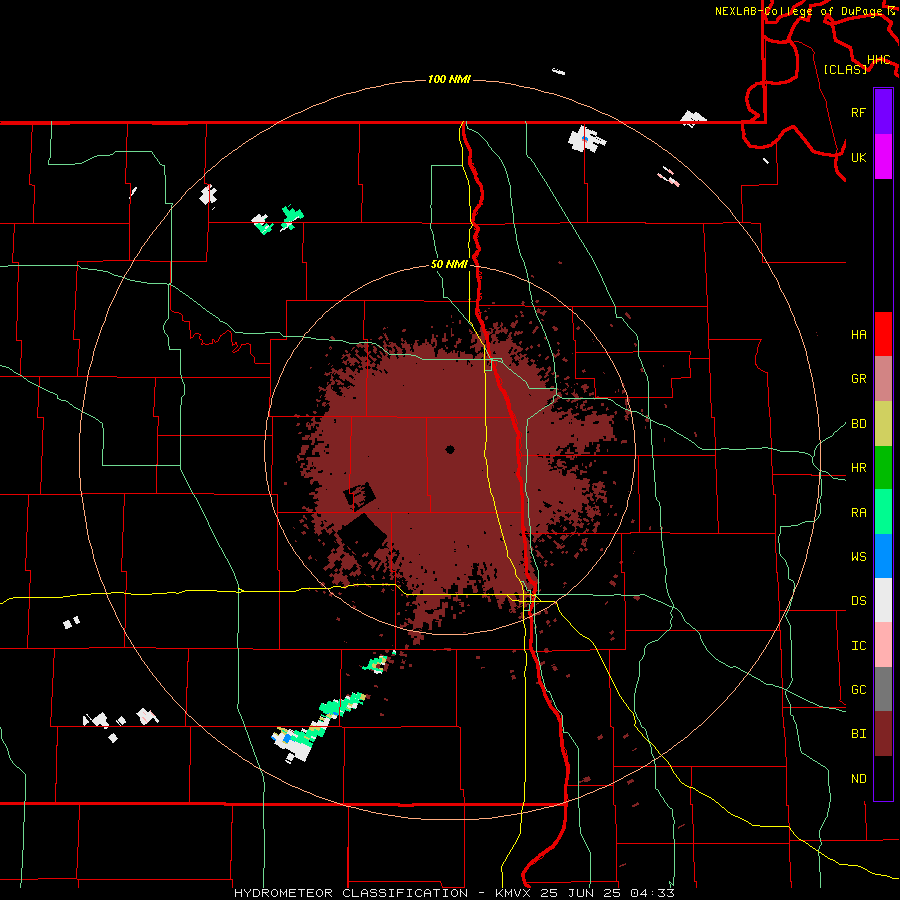Click the GC gray legend swatch
This screenshot has height=900, width=900.
[883, 689]
